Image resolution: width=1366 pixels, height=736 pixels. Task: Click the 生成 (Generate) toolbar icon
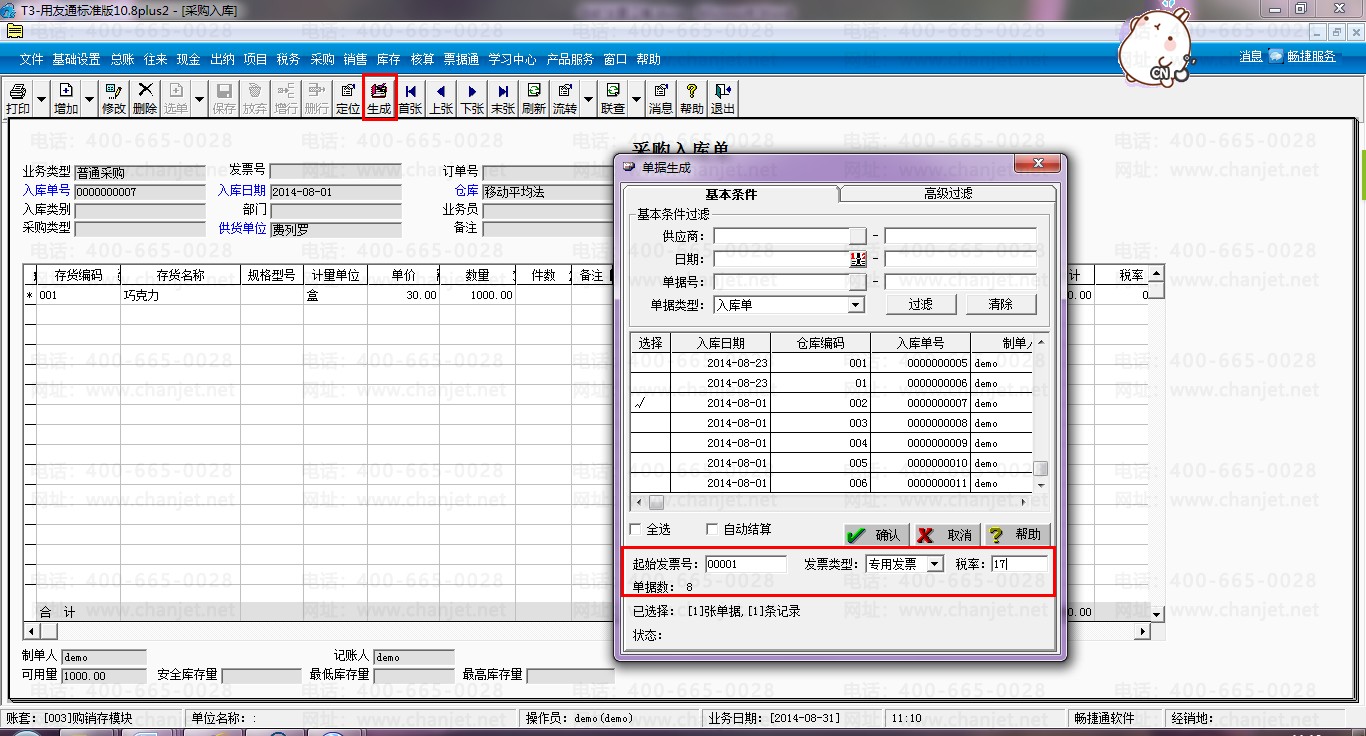pyautogui.click(x=379, y=98)
